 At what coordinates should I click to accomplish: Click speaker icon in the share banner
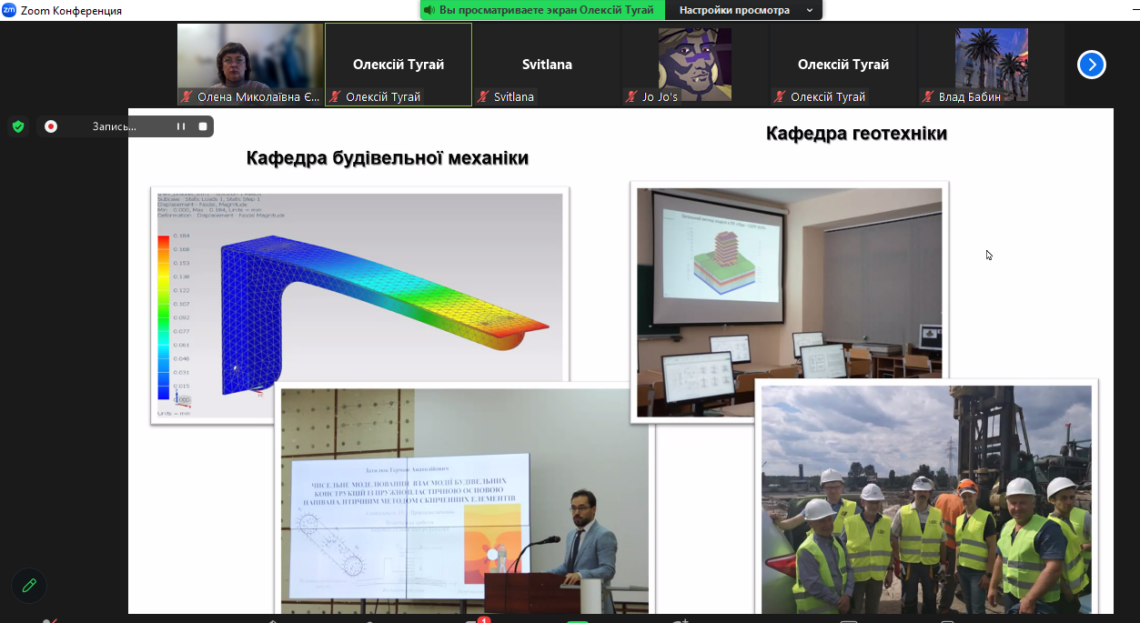point(430,10)
